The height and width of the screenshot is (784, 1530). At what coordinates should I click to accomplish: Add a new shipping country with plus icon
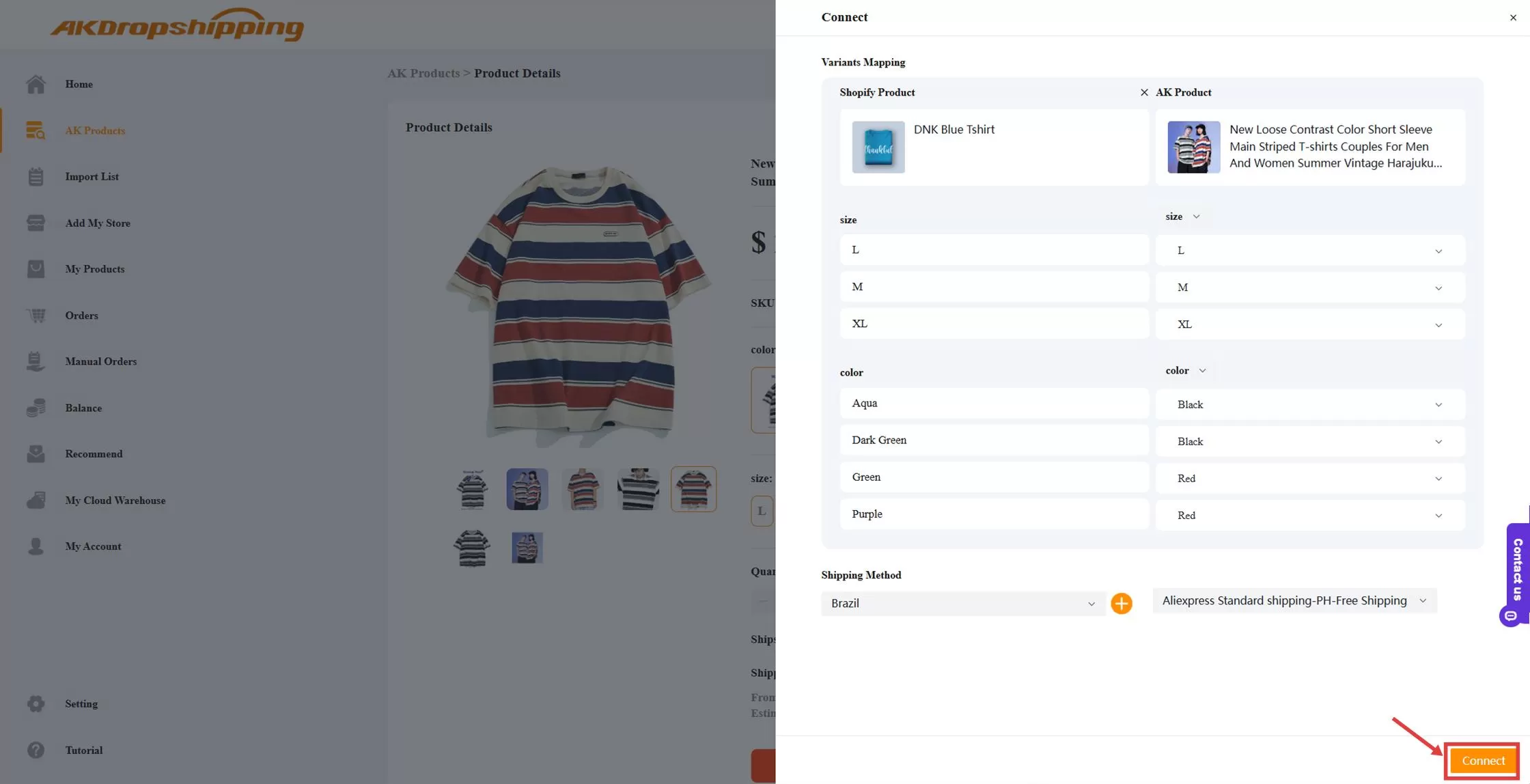click(1121, 603)
